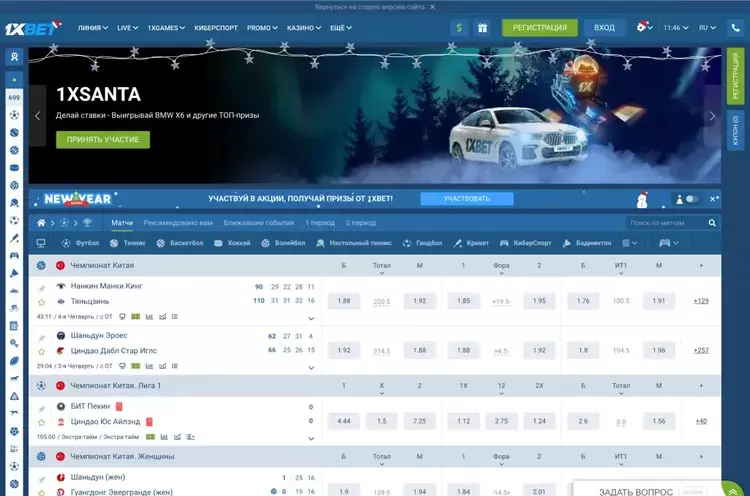Click the trophy icon in breadcrumb
This screenshot has width=750, height=496.
[x=87, y=223]
